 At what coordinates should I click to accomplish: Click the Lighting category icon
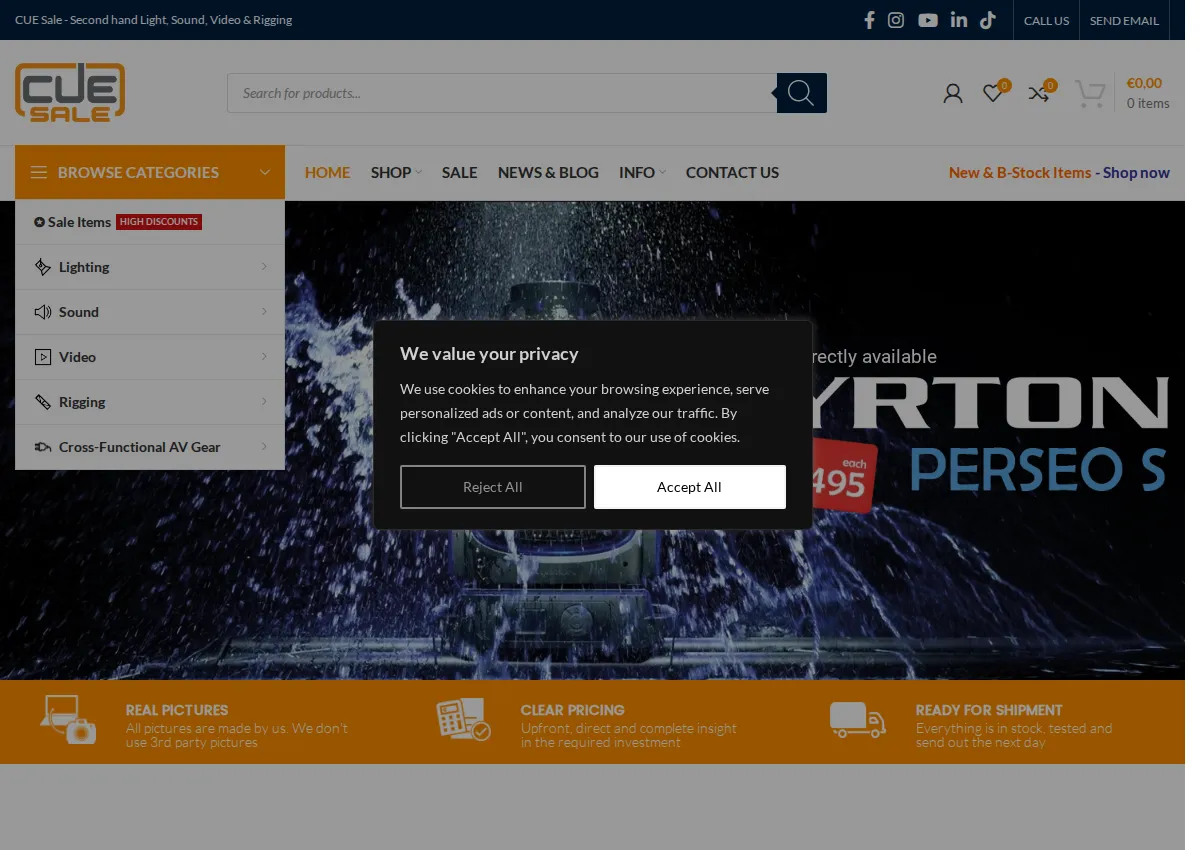point(43,267)
